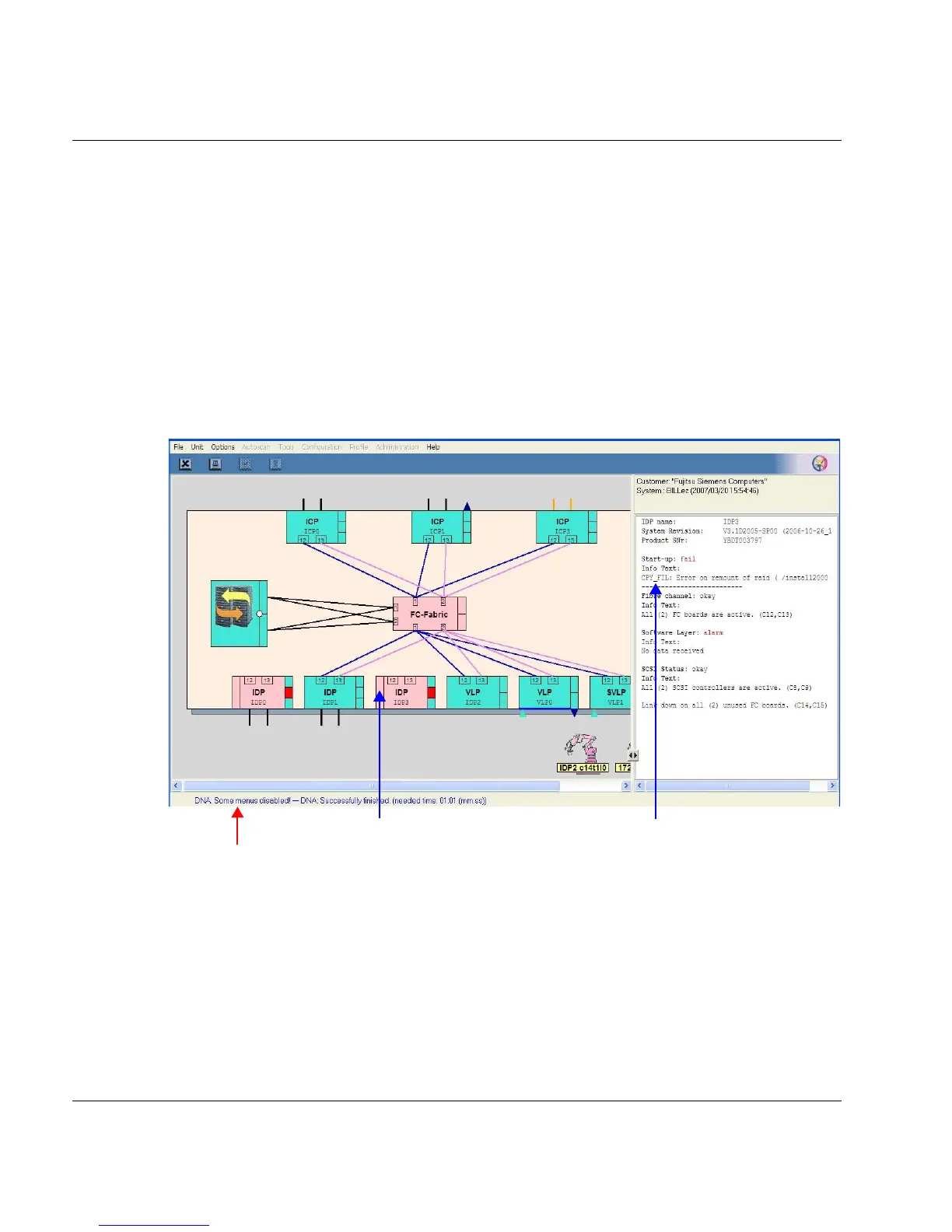Click the fourth greyed toolbar icon
Screen dimensions: 952x1232
tap(275, 464)
